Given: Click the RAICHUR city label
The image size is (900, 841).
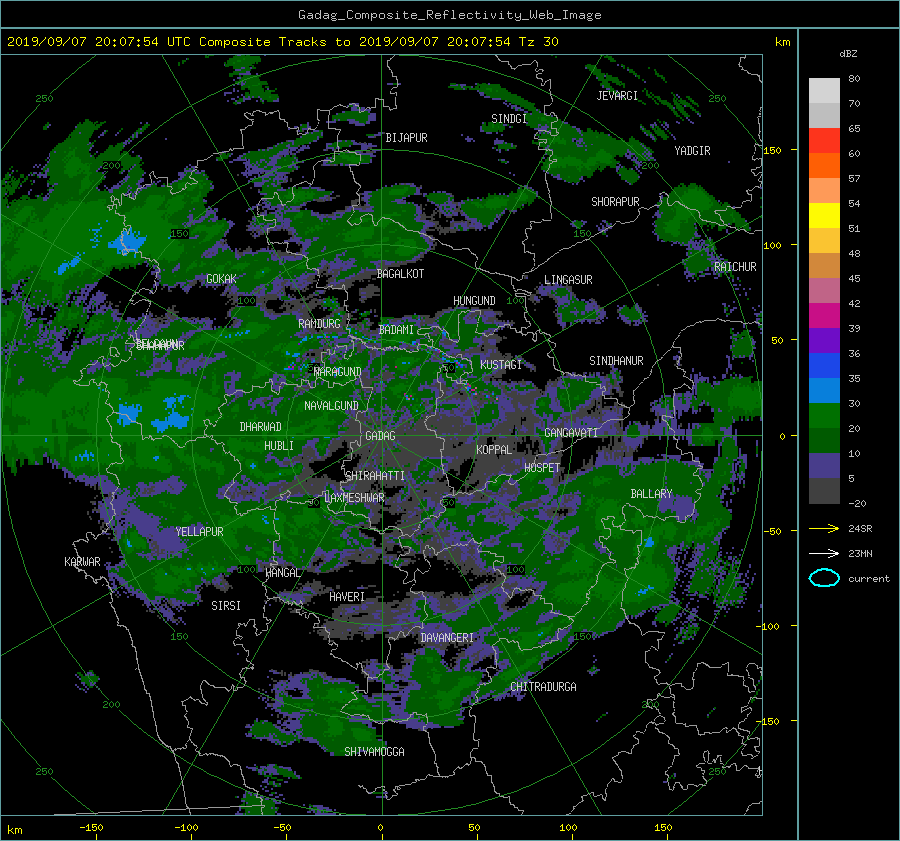Looking at the screenshot, I should (x=735, y=267).
